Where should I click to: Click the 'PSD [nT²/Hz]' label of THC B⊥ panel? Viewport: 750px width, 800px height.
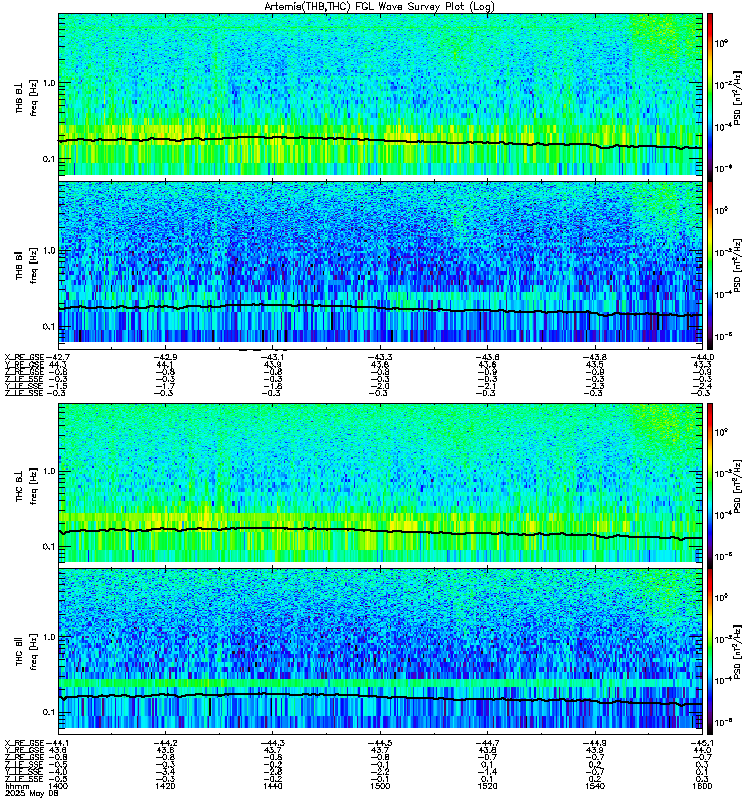(x=737, y=486)
